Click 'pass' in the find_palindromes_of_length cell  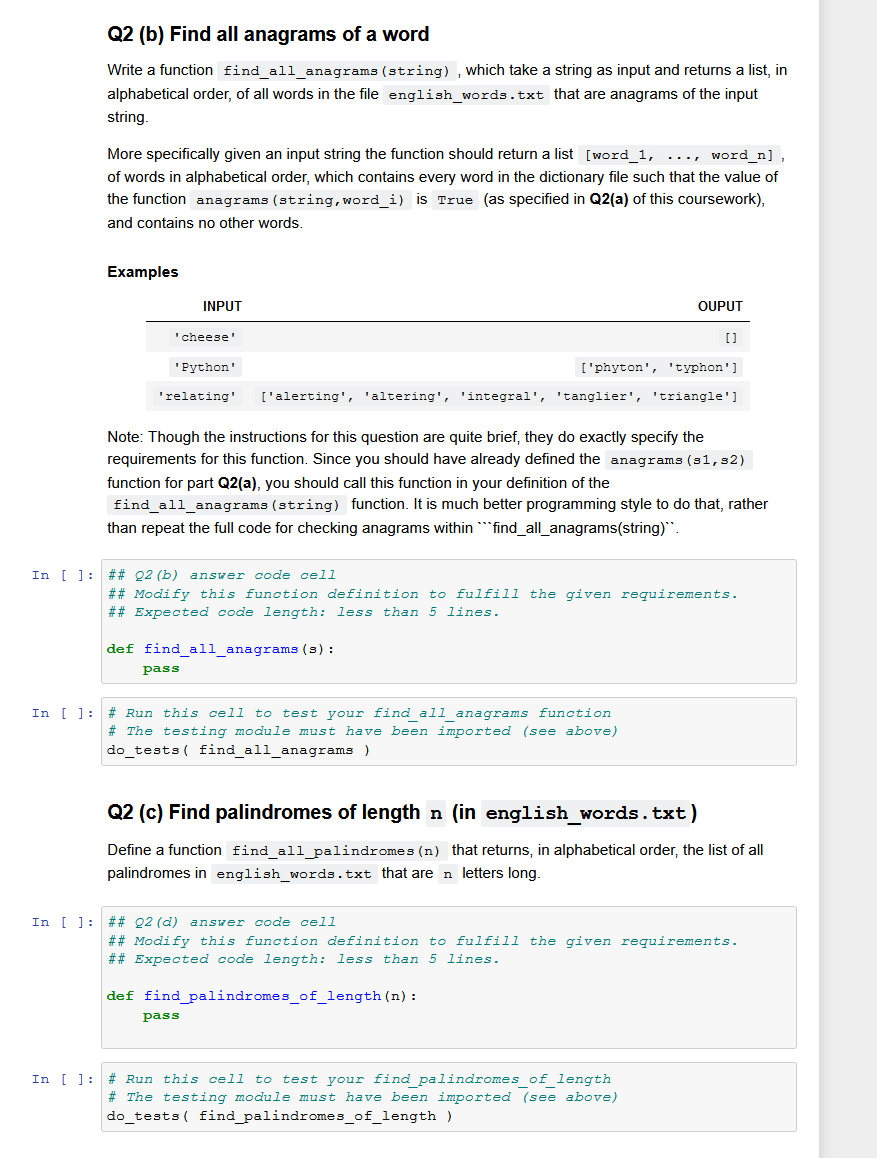pos(161,1015)
